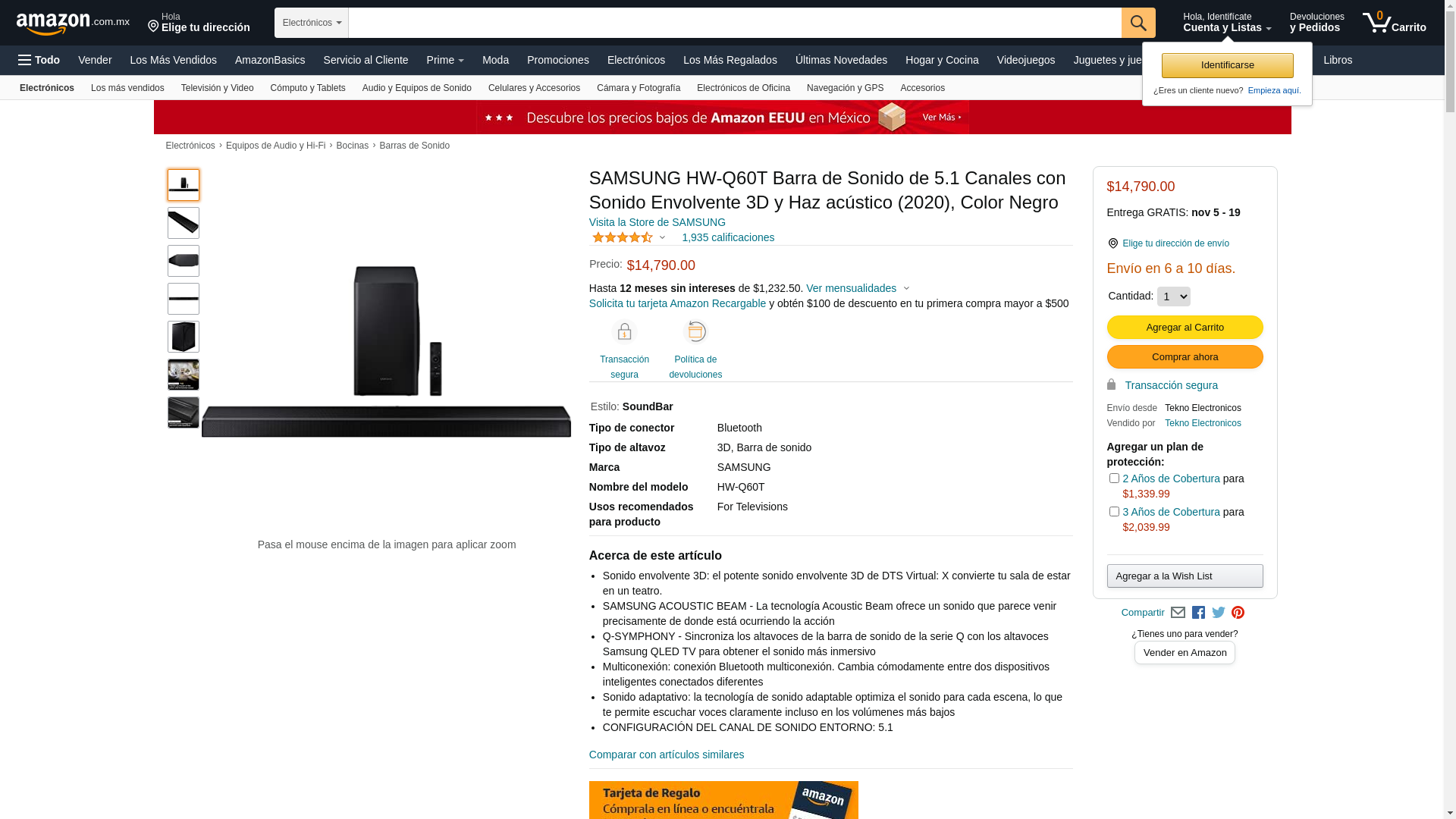1456x819 pixels.
Task: Check the 2 Años de Cobertura option
Action: click(1114, 479)
